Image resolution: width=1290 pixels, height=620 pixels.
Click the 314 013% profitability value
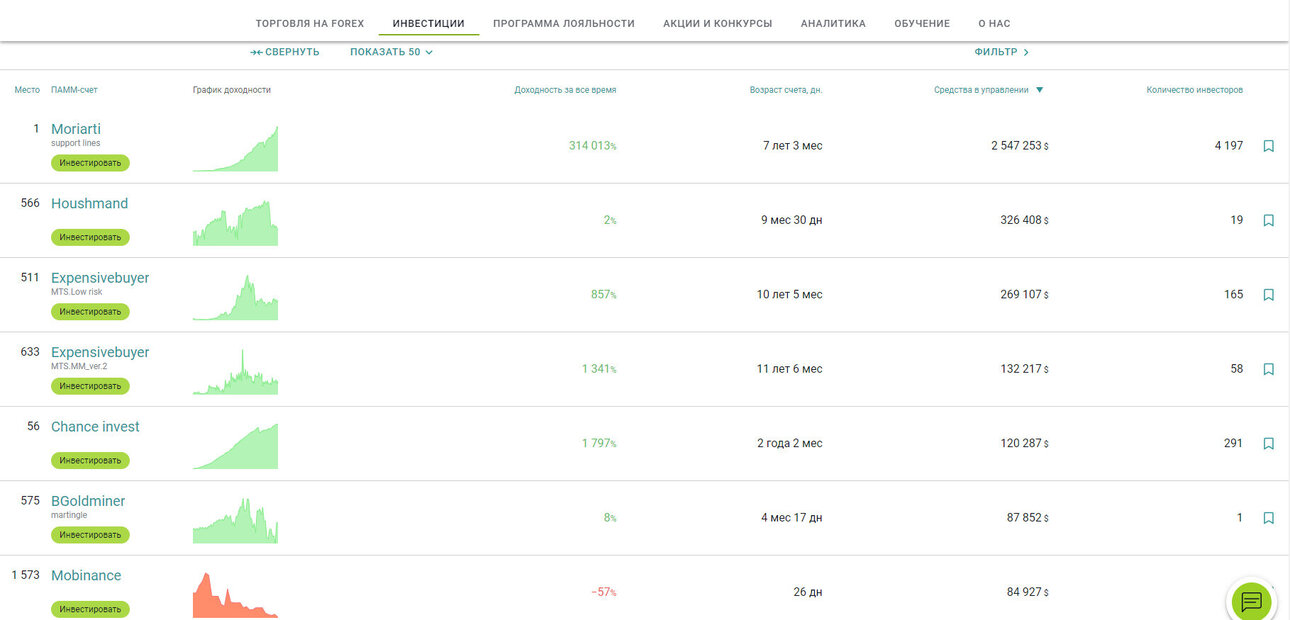[593, 146]
